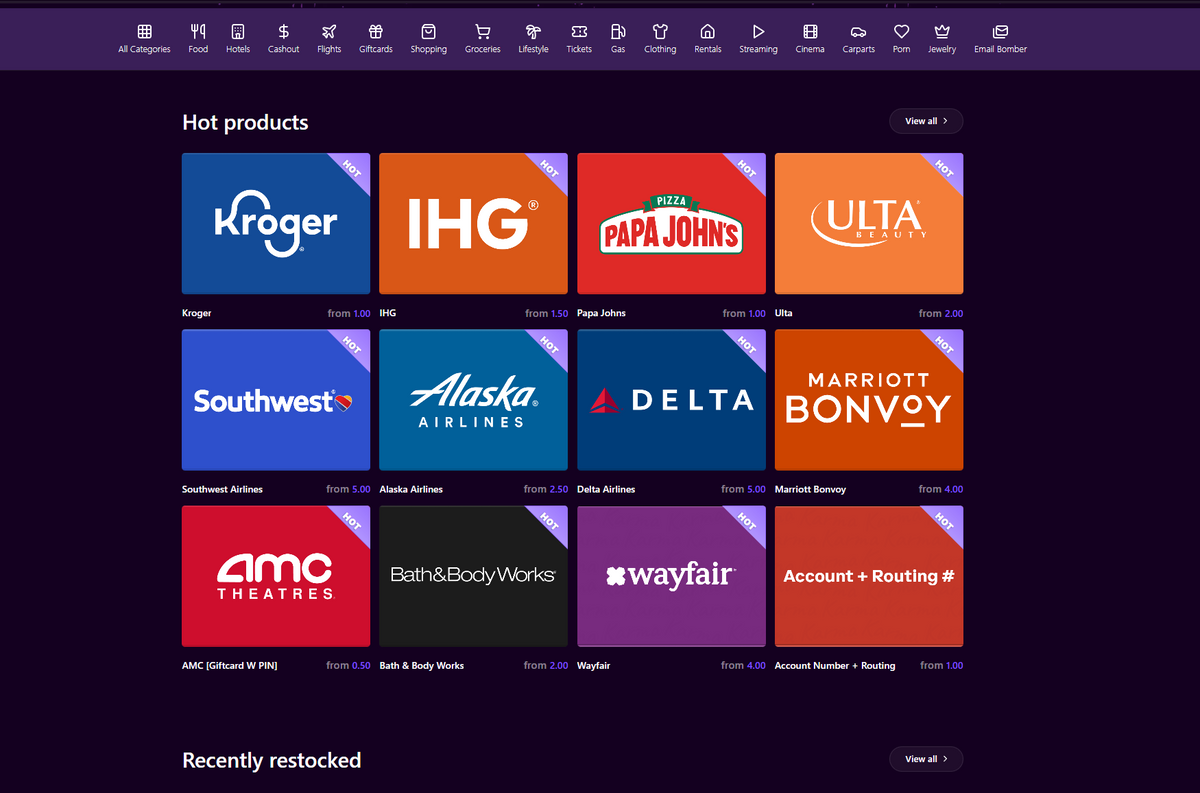Open the Lifestyle palm tree icon
This screenshot has height=793, width=1200.
[533, 32]
